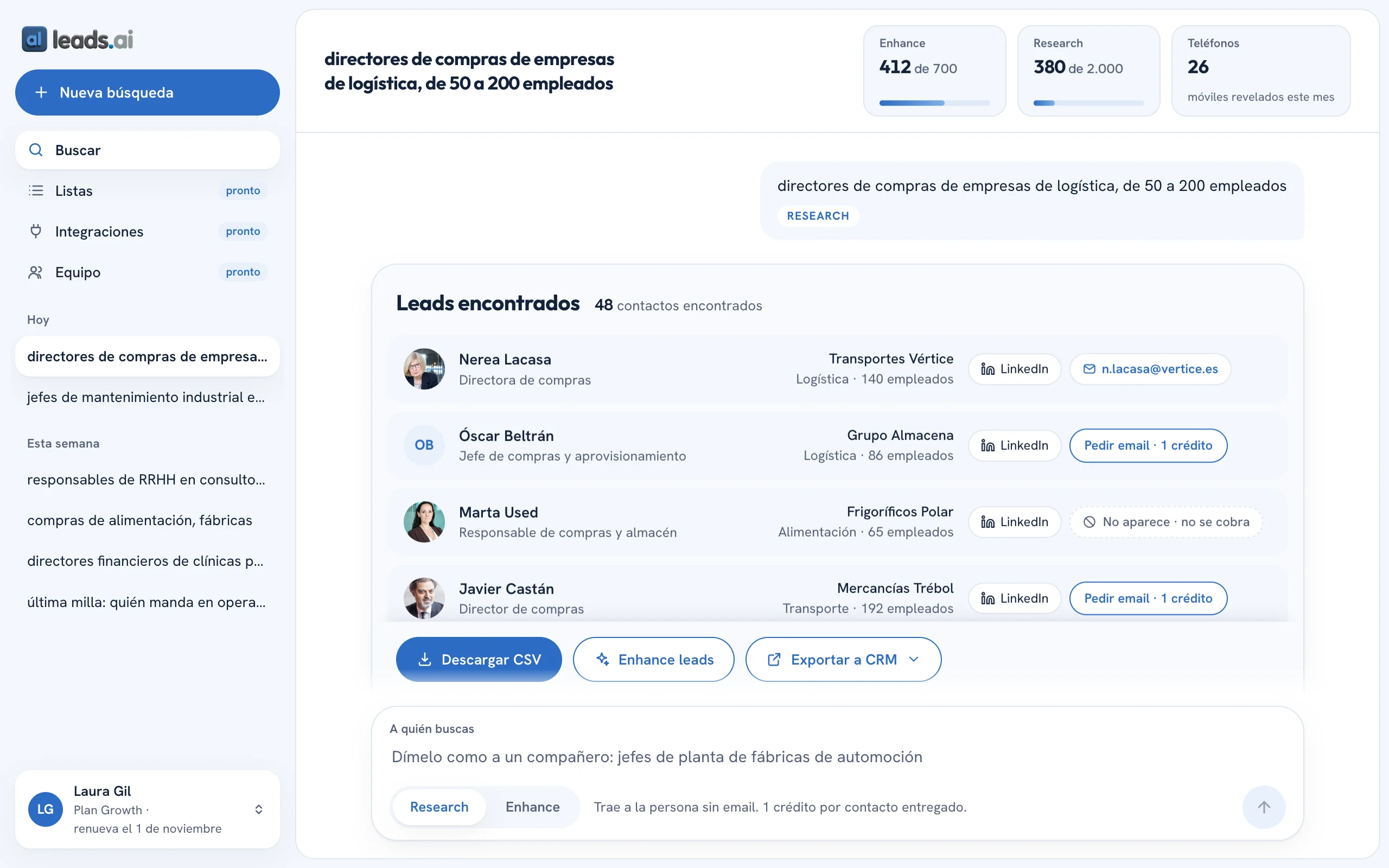Screen dimensions: 1389x868
Task: Click the Enhance credits progress bar
Action: 934,103
